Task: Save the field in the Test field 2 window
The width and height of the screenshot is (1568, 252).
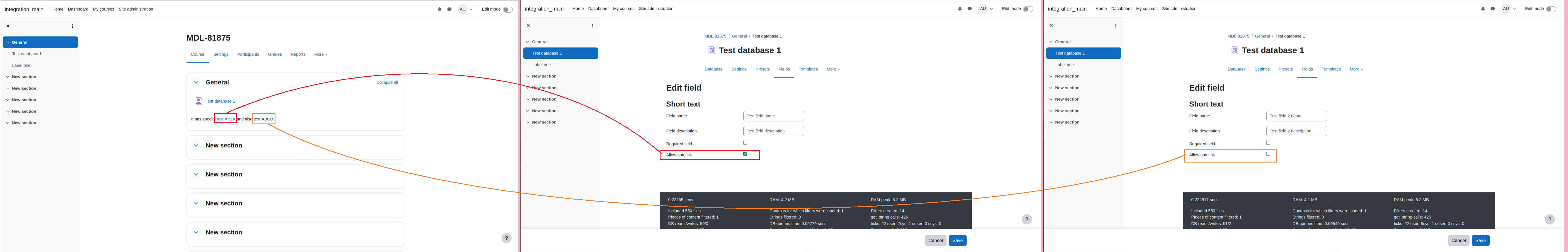Action: (x=1480, y=241)
